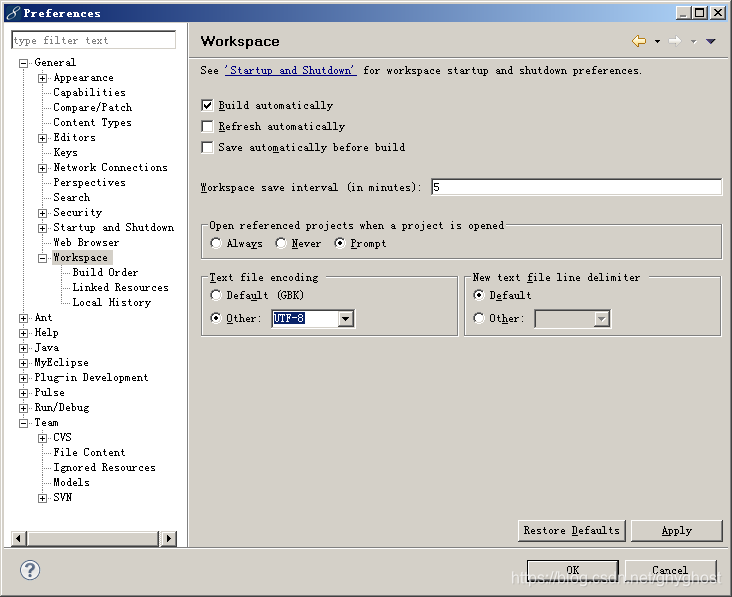Viewport: 732px width, 597px height.
Task: Click the Apply button
Action: tap(676, 531)
